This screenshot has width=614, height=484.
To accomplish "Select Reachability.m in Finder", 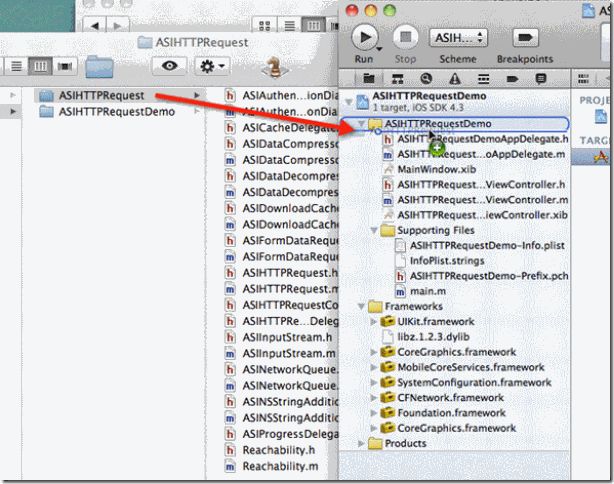I will coord(281,466).
